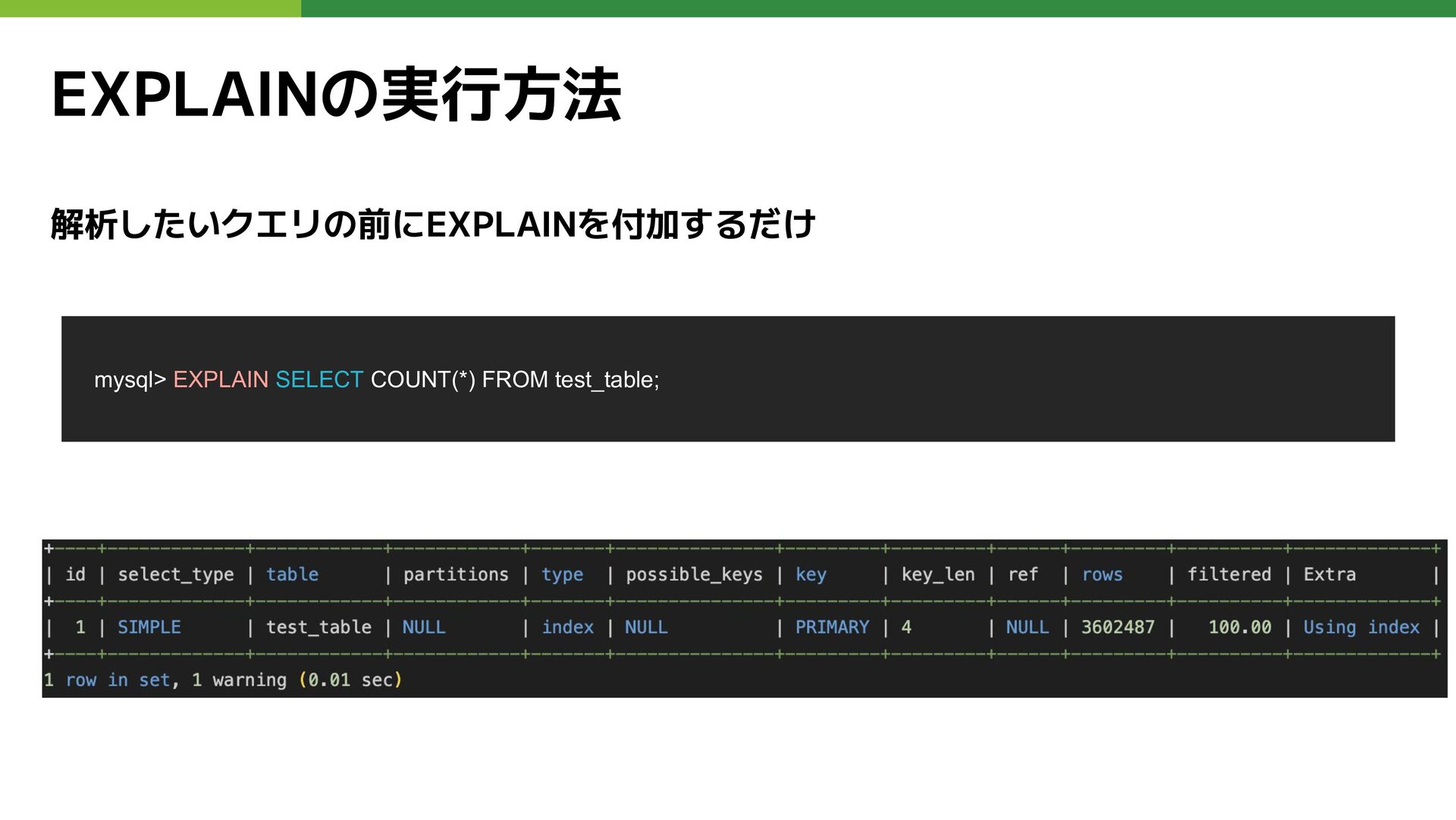Image resolution: width=1456 pixels, height=820 pixels.
Task: Click the SIMPLE value in result row
Action: coord(149,627)
